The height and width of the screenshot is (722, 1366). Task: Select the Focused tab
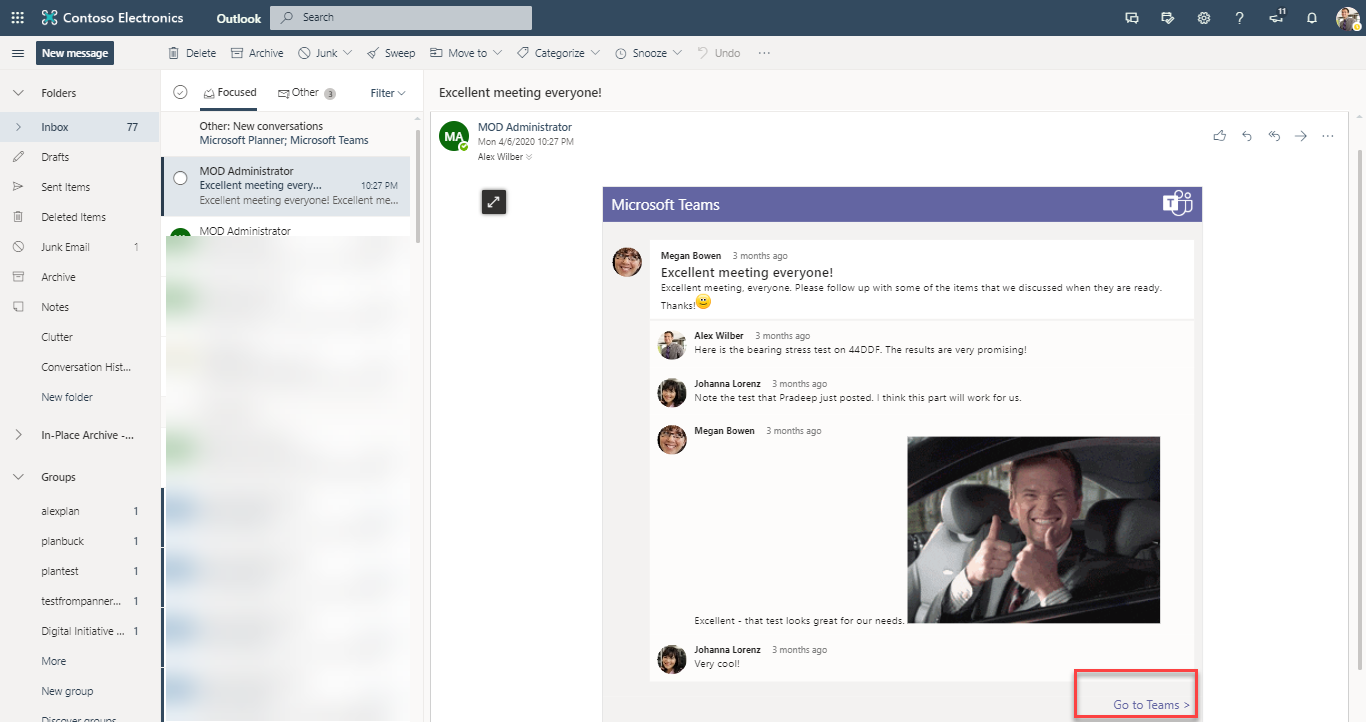pyautogui.click(x=230, y=93)
